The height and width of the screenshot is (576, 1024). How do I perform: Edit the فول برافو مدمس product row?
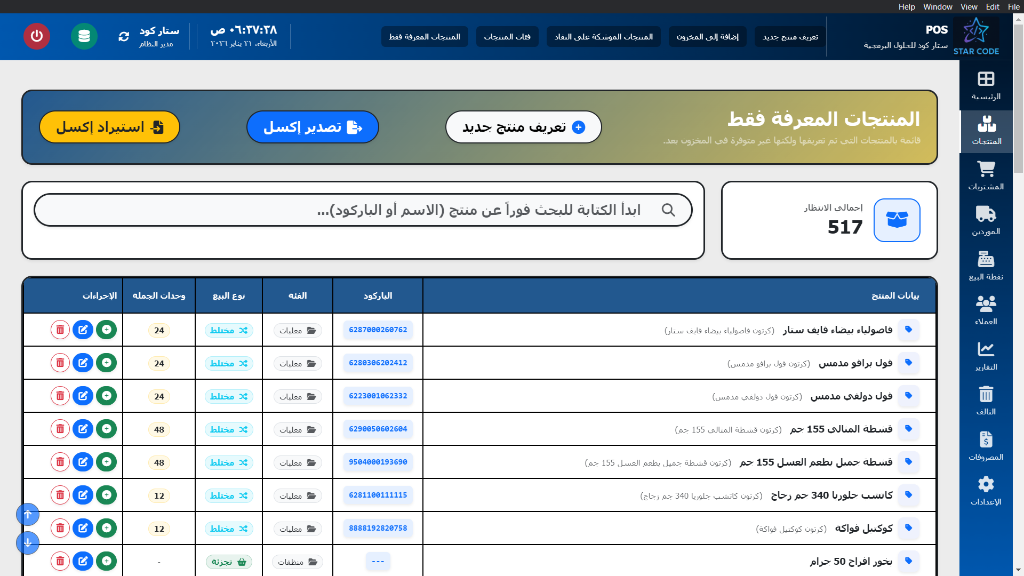[x=83, y=363]
